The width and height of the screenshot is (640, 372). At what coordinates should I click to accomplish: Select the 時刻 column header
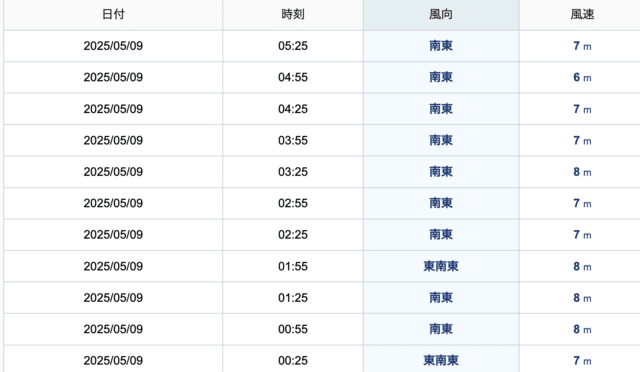[x=293, y=14]
